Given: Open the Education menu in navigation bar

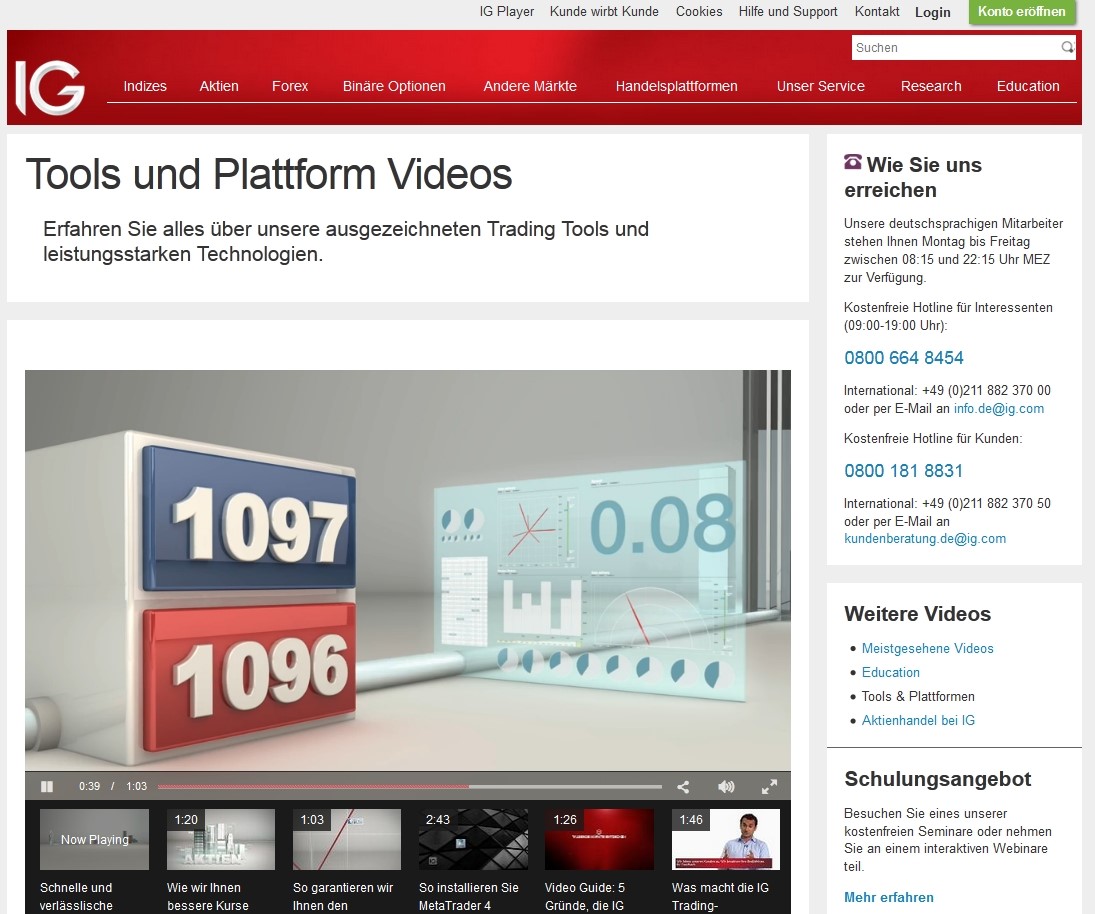Looking at the screenshot, I should tap(1028, 86).
